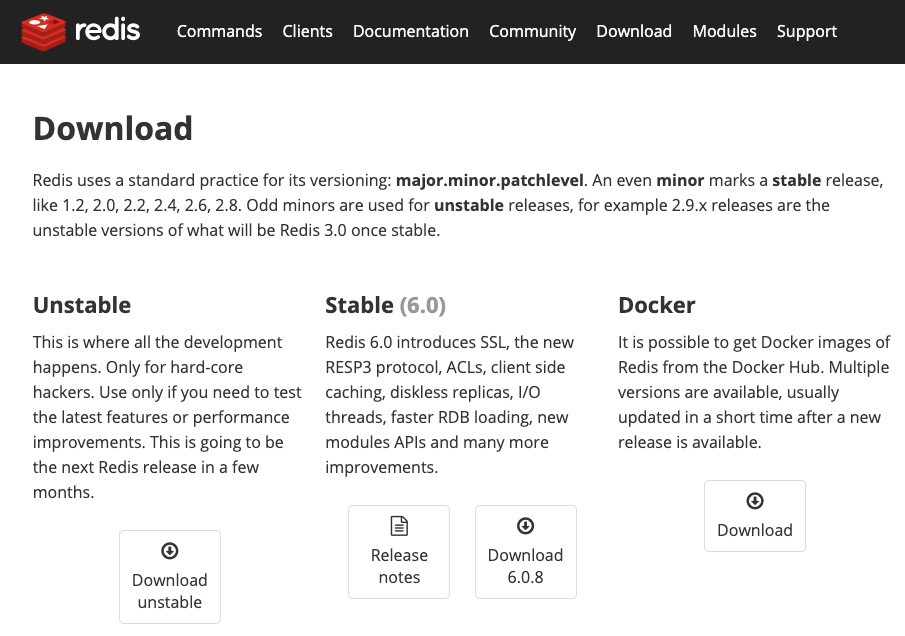The height and width of the screenshot is (636, 905).
Task: Navigate to the Support page
Action: click(808, 31)
